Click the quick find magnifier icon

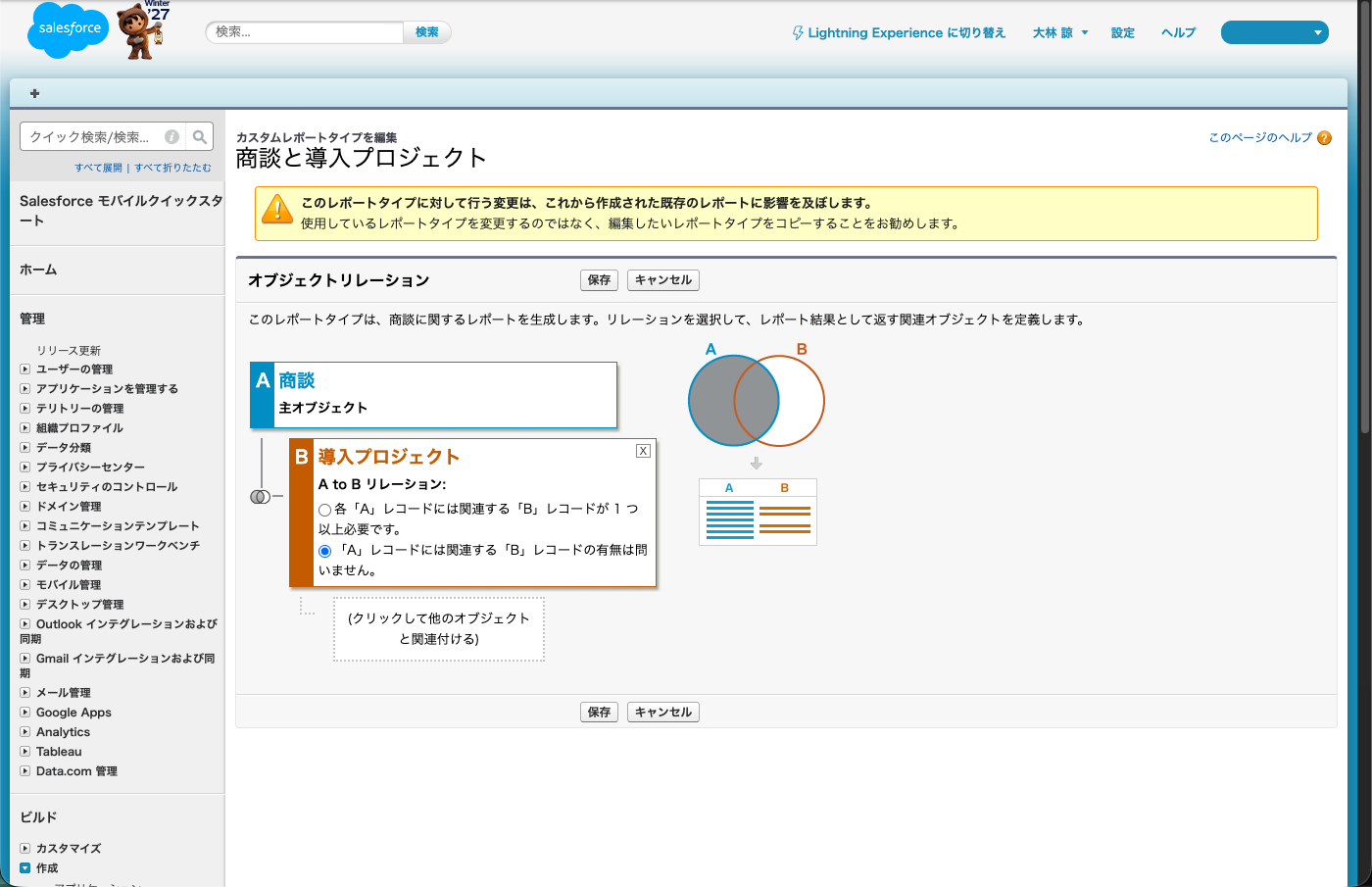[x=200, y=137]
